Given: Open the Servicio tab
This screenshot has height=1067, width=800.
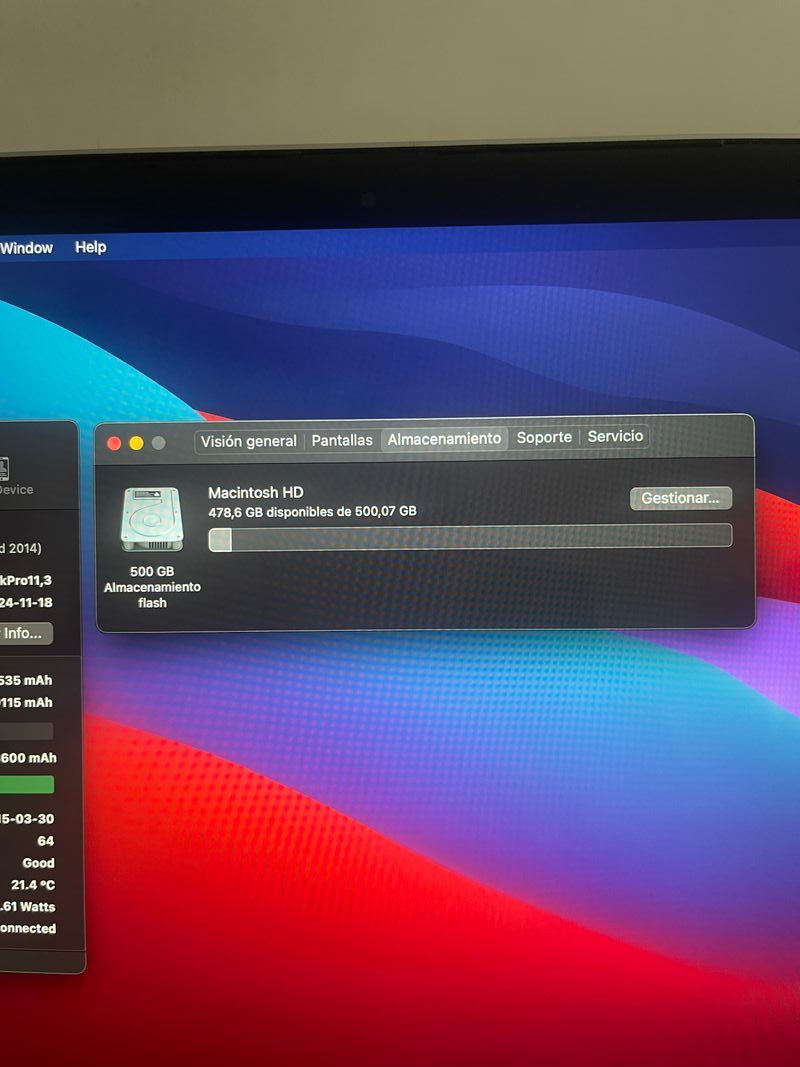Looking at the screenshot, I should (615, 436).
